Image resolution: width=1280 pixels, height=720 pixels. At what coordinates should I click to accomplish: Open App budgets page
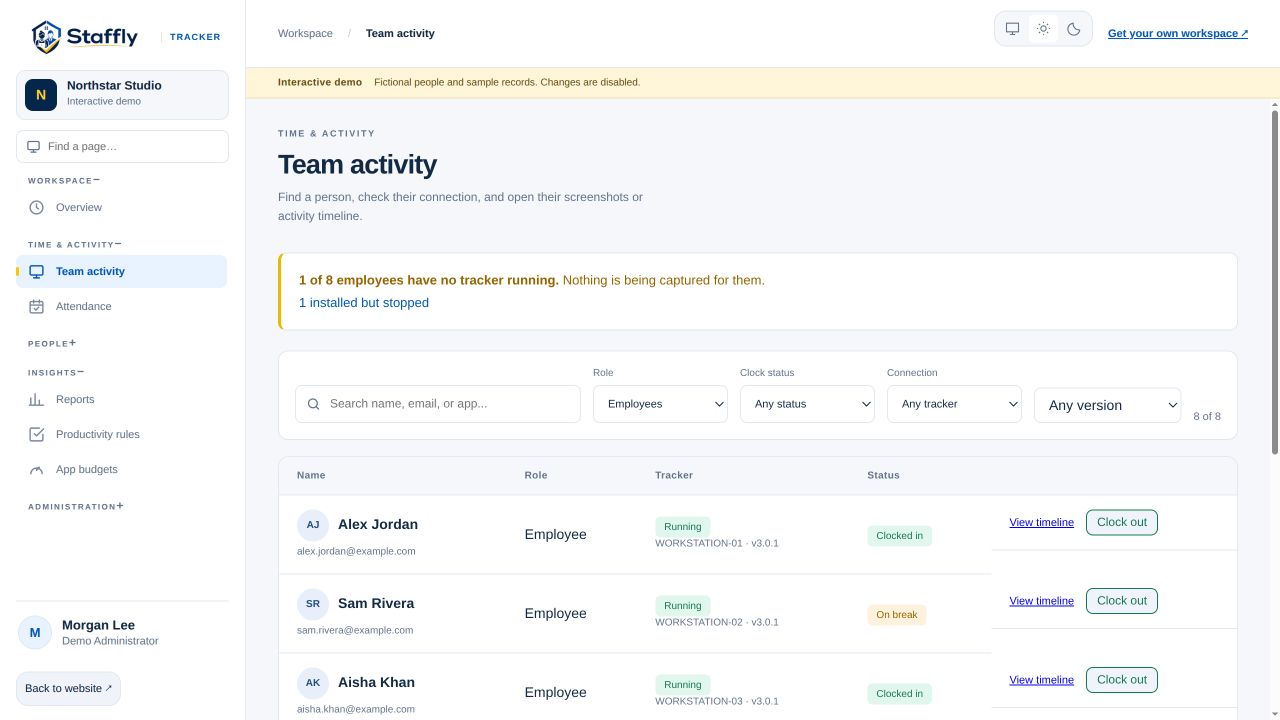pyautogui.click(x=121, y=469)
